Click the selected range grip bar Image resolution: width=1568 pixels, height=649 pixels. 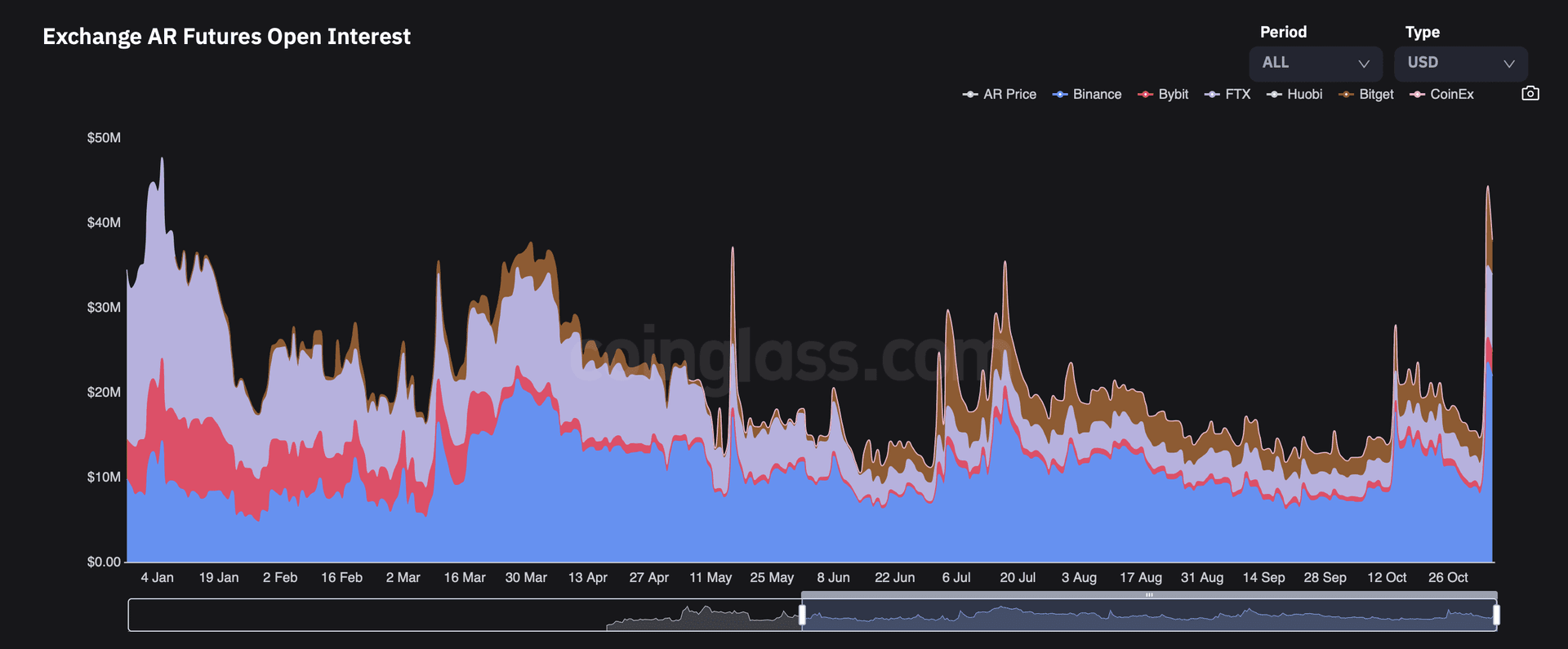coord(1149,595)
